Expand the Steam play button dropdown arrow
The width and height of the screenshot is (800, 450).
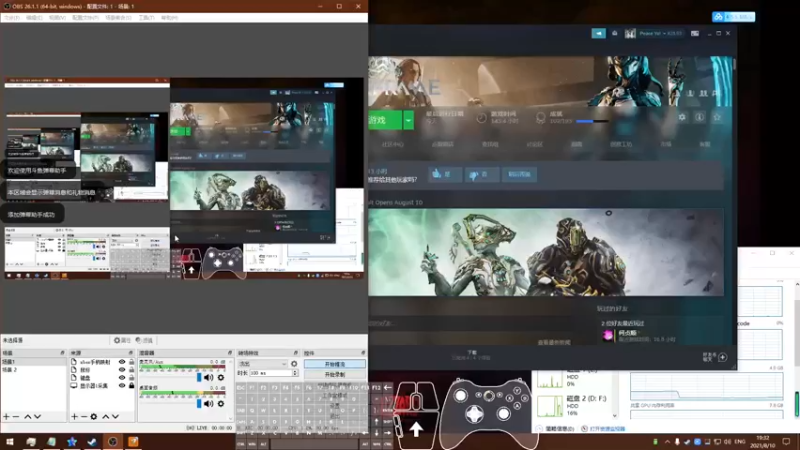(408, 120)
